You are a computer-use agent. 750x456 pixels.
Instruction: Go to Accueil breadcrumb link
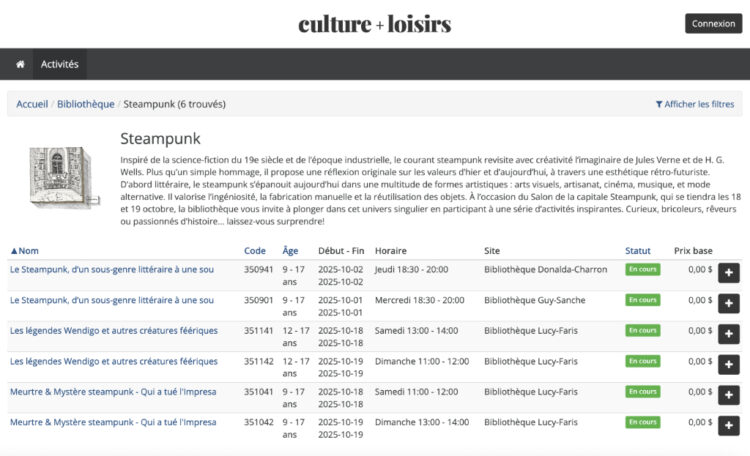pos(32,104)
